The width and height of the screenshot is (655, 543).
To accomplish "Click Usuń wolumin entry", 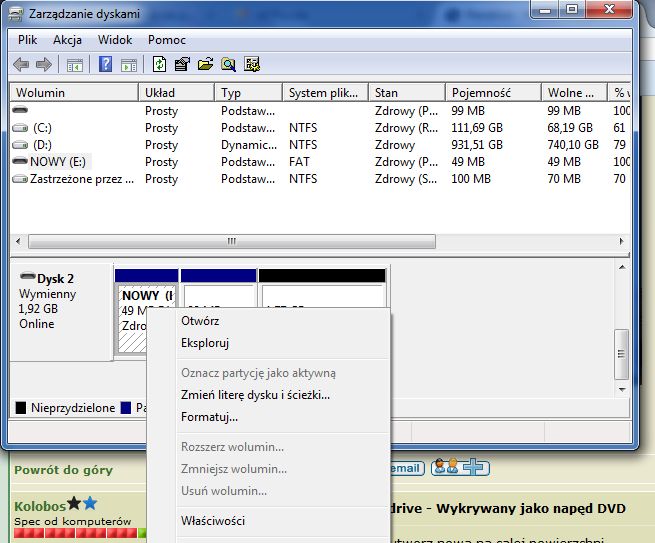I will [x=269, y=491].
